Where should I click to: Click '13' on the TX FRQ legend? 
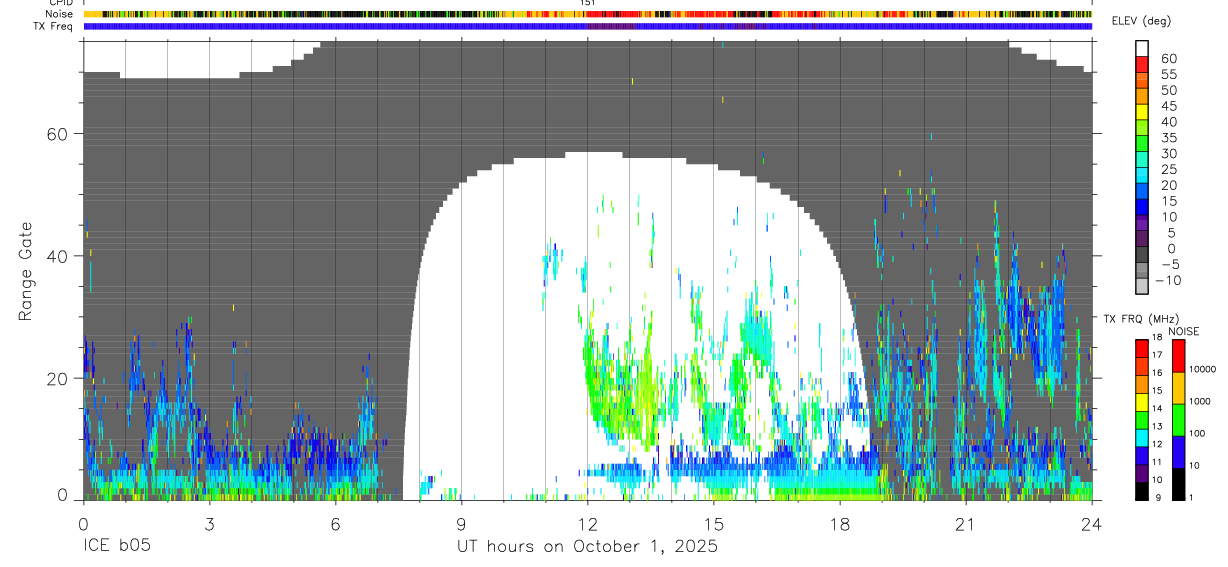[1157, 426]
